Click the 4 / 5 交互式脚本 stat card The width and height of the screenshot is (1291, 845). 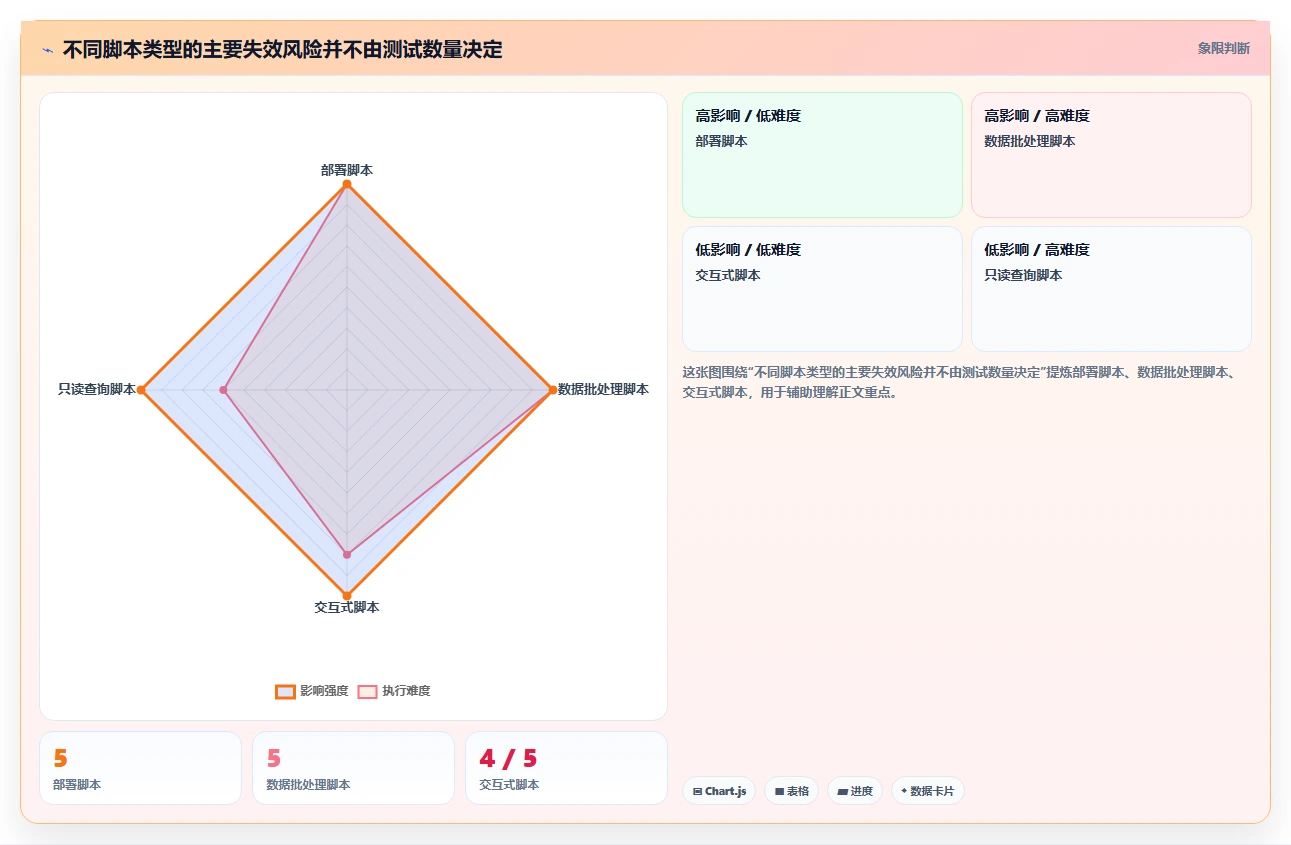(566, 768)
